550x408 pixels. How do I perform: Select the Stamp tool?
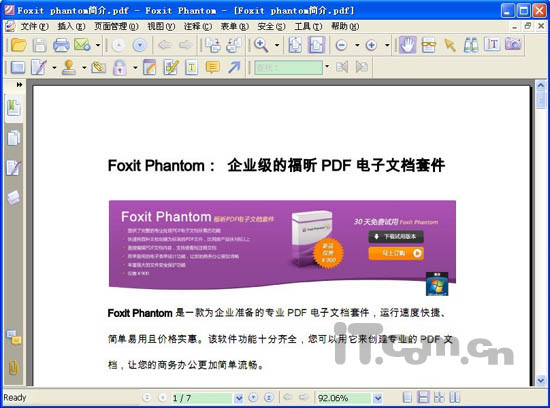69,67
